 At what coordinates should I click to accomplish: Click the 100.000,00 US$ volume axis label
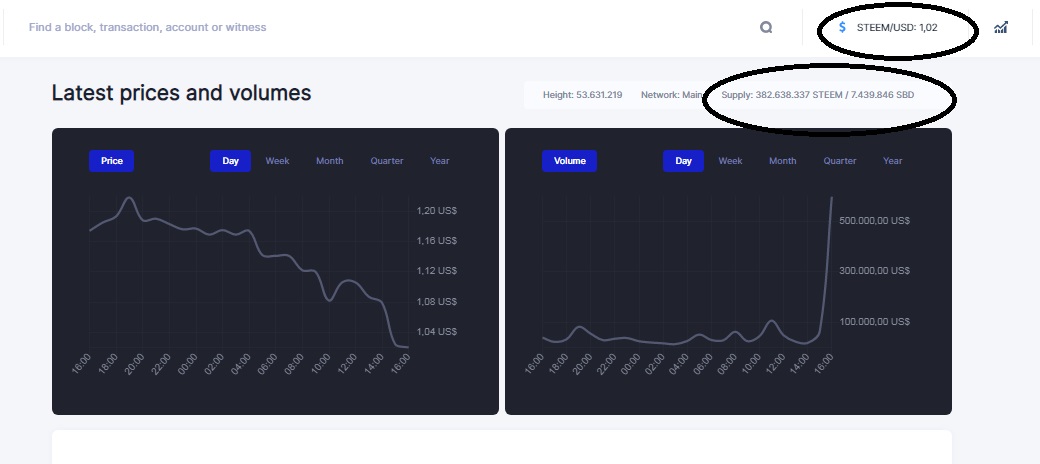pyautogui.click(x=874, y=321)
